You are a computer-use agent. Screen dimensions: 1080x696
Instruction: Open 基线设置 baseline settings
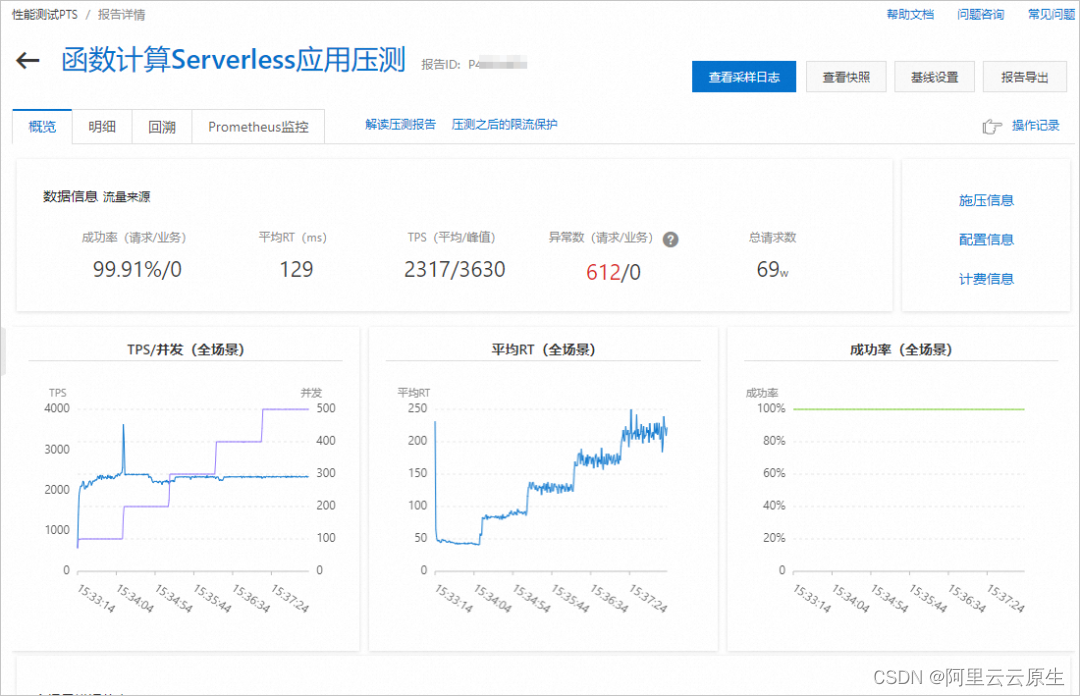pyautogui.click(x=935, y=76)
